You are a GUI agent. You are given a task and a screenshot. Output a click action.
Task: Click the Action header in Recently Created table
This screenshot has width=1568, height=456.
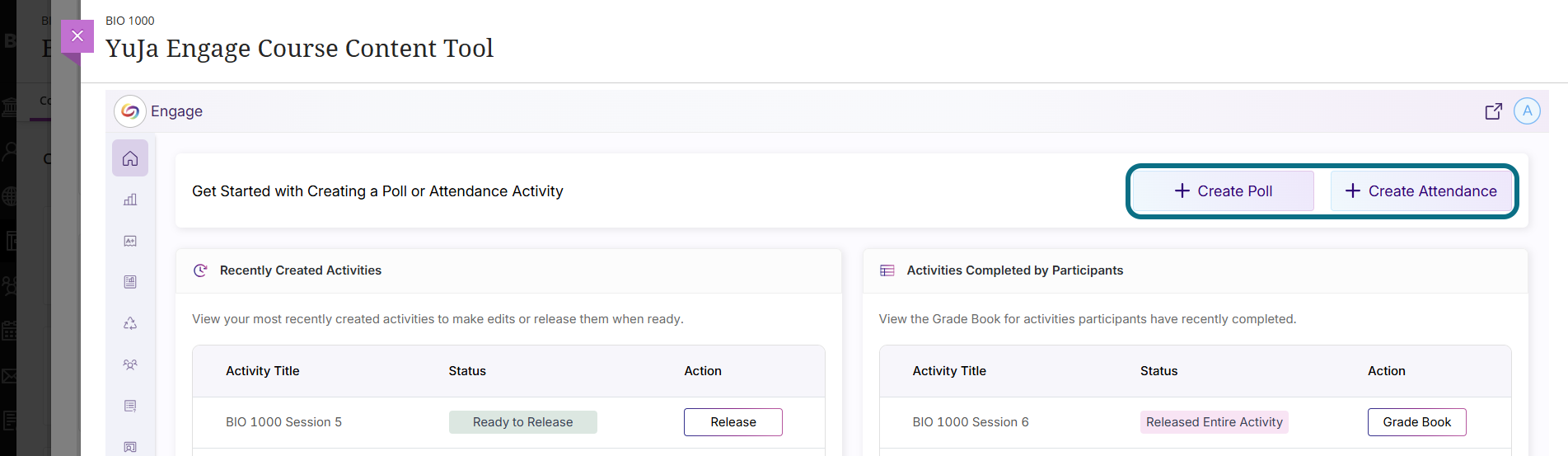(x=703, y=371)
